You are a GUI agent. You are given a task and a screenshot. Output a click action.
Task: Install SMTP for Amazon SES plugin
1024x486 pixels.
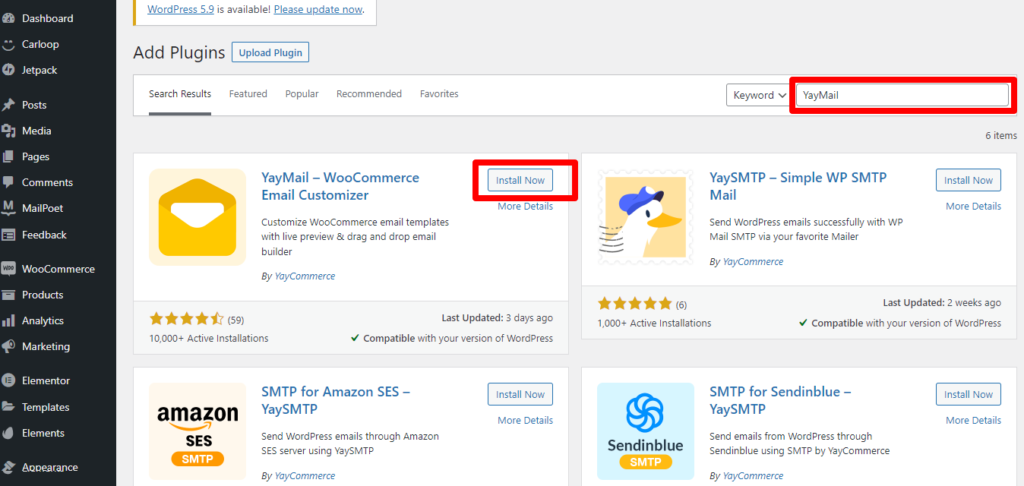[520, 395]
